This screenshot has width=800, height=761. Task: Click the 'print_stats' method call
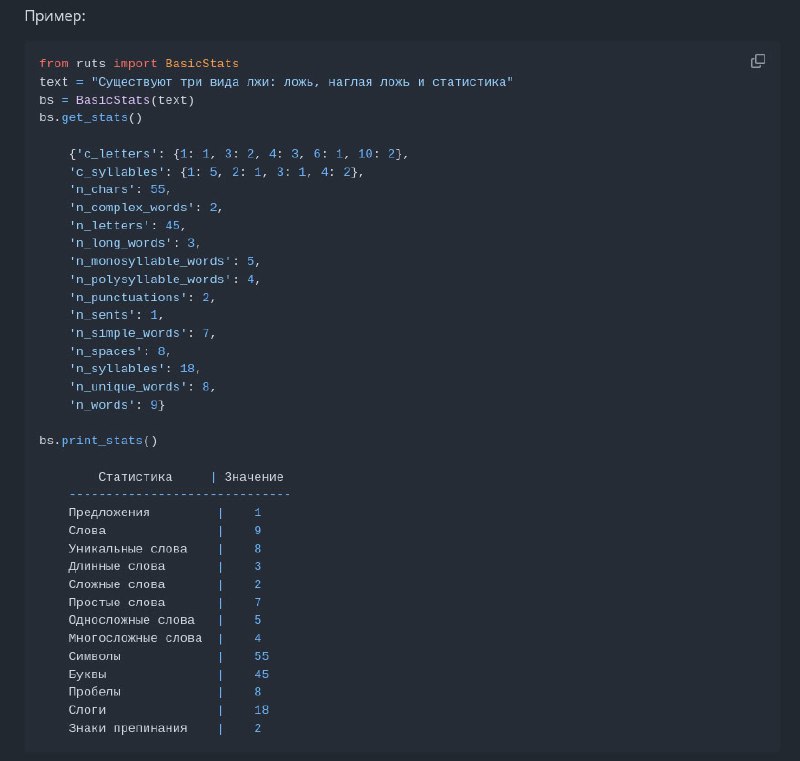point(102,441)
